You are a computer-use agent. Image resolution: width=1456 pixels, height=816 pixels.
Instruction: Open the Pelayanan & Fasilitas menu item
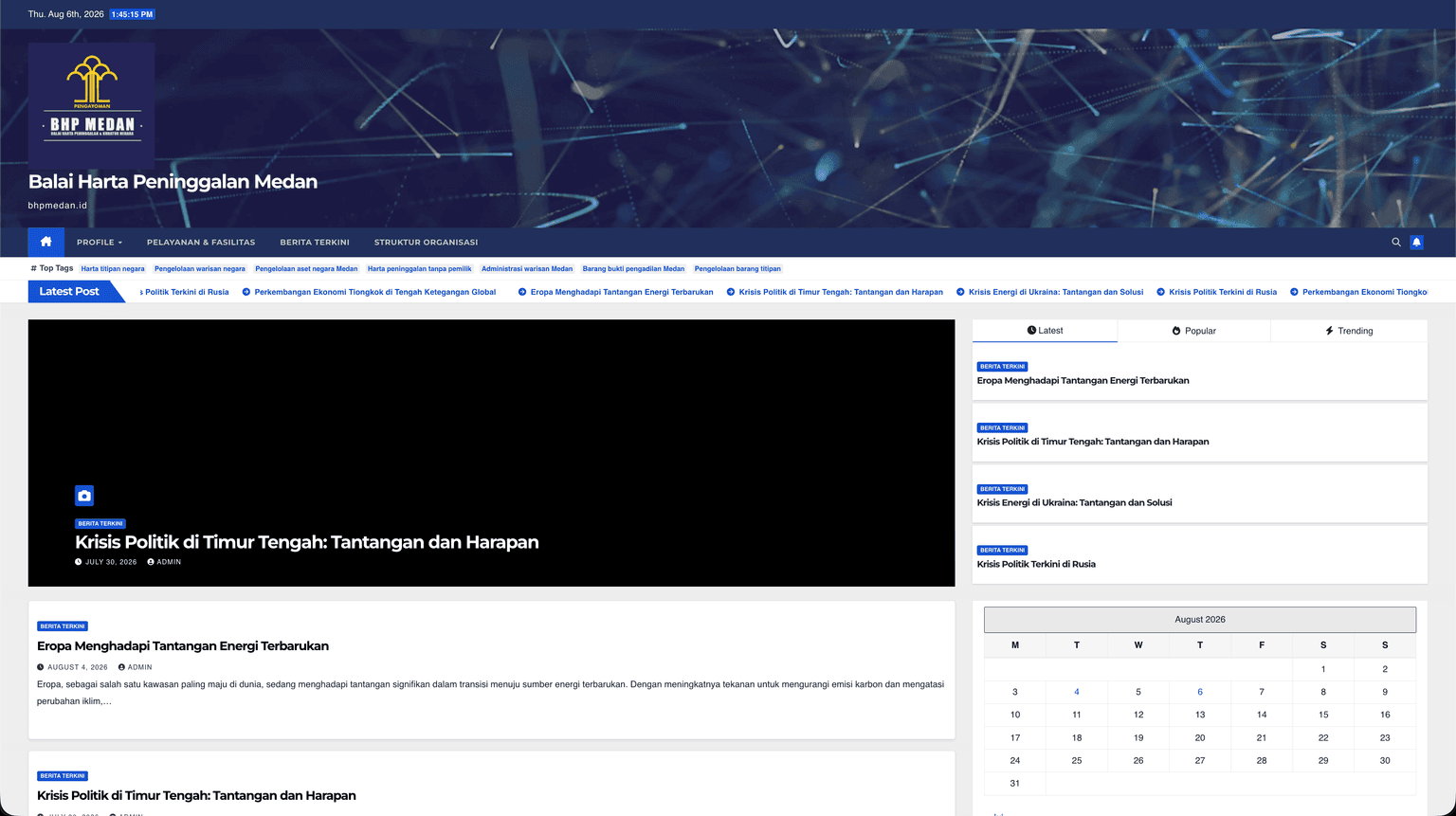[x=201, y=243]
